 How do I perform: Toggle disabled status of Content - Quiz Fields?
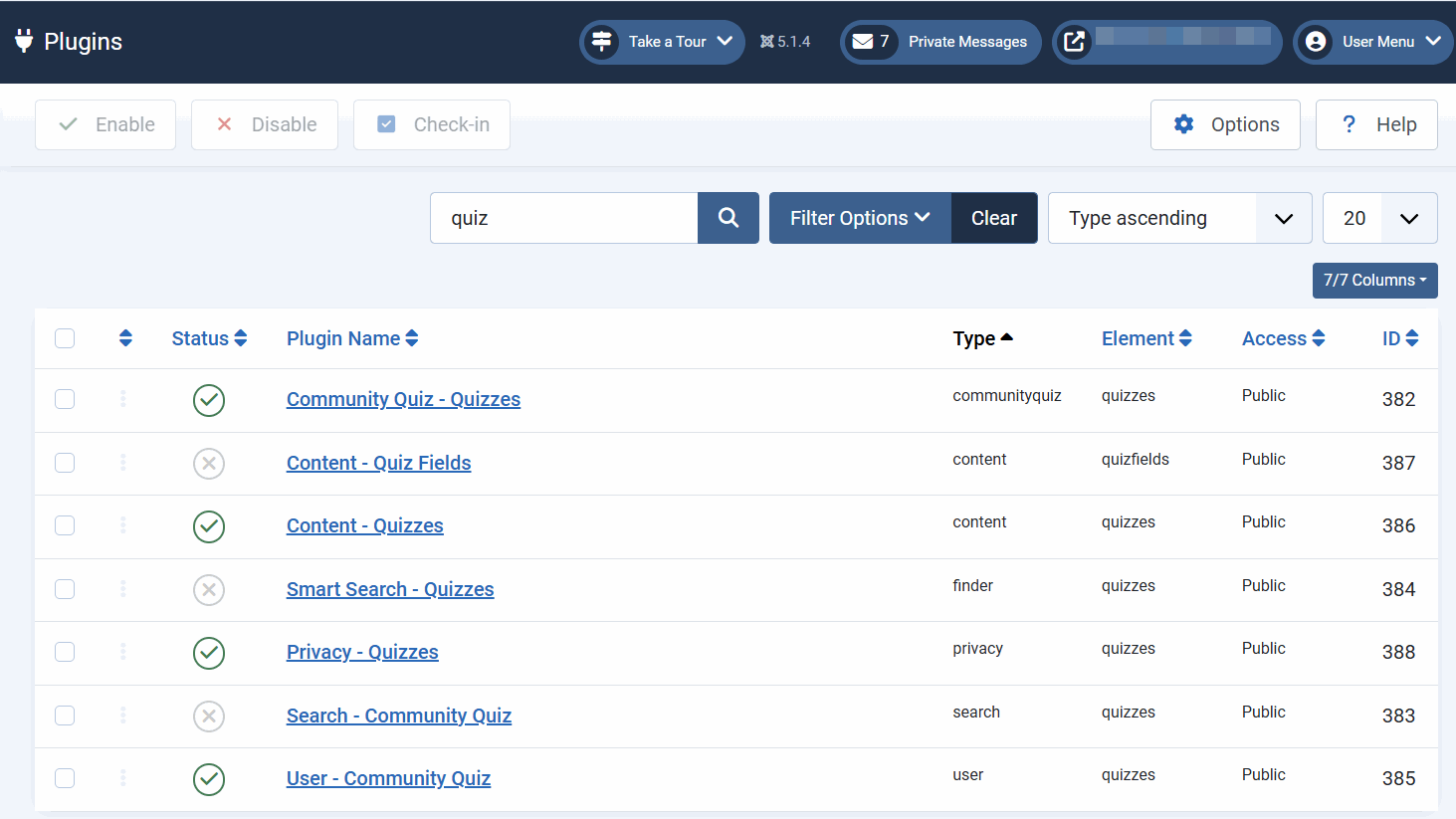click(209, 464)
